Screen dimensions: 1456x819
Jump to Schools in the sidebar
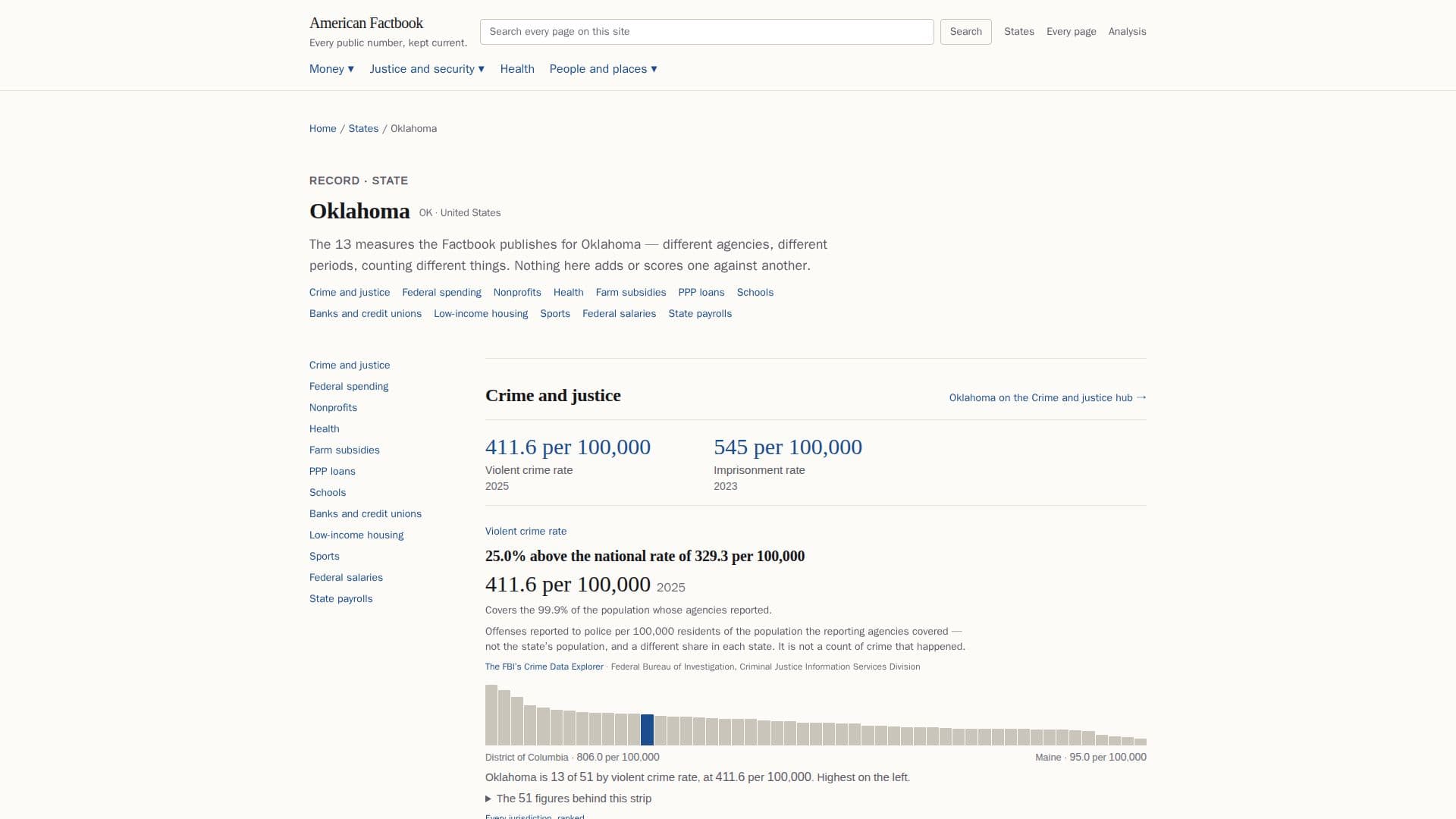(328, 493)
